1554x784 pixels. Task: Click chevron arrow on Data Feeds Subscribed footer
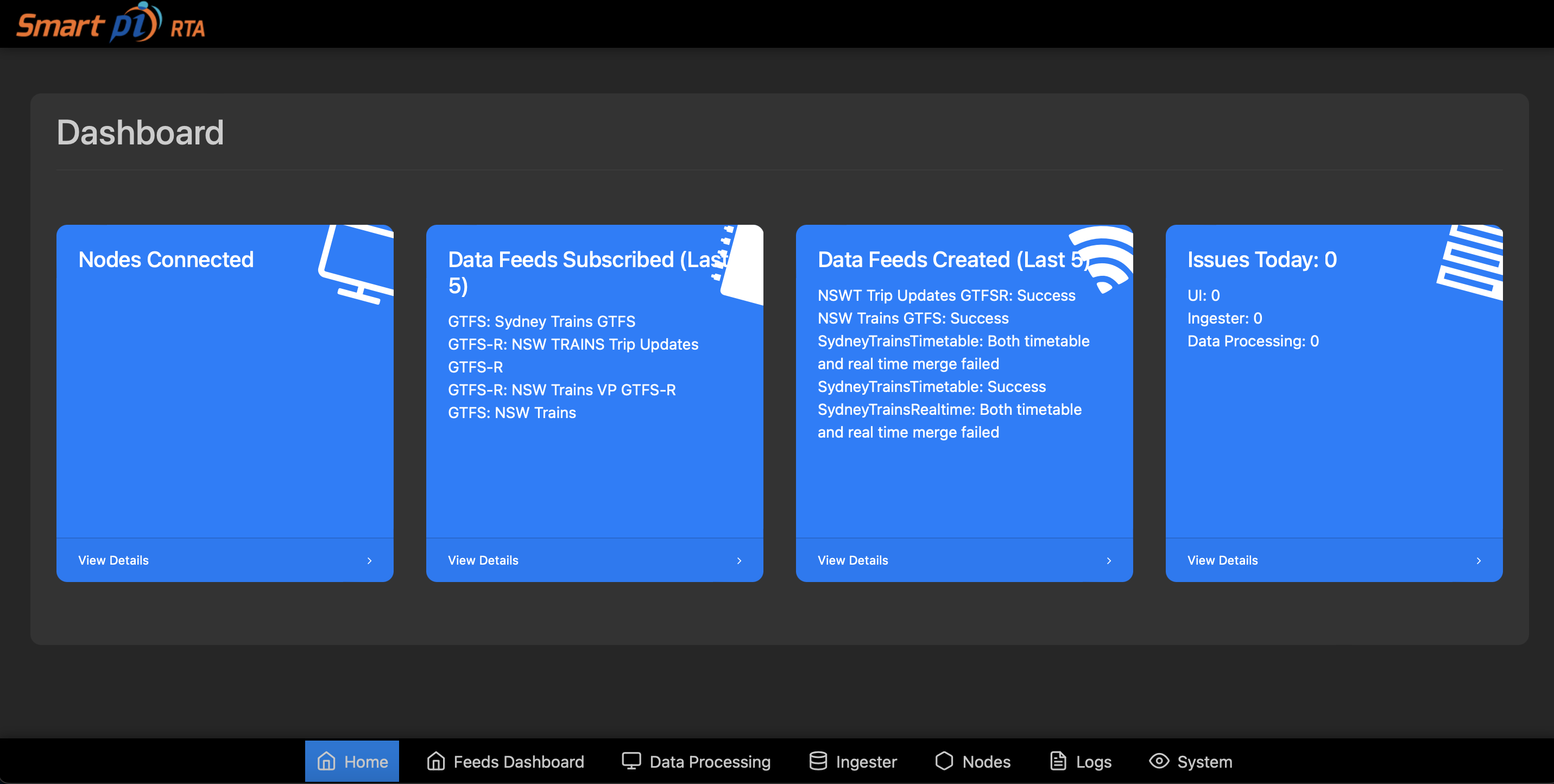tap(740, 561)
